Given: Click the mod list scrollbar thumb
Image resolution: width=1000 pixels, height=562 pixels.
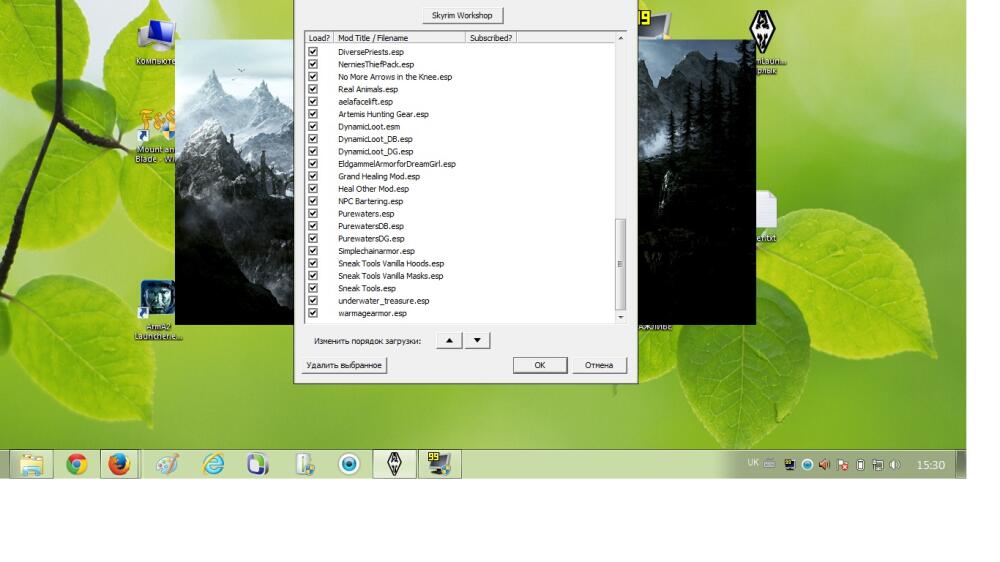Looking at the screenshot, I should click(x=621, y=264).
